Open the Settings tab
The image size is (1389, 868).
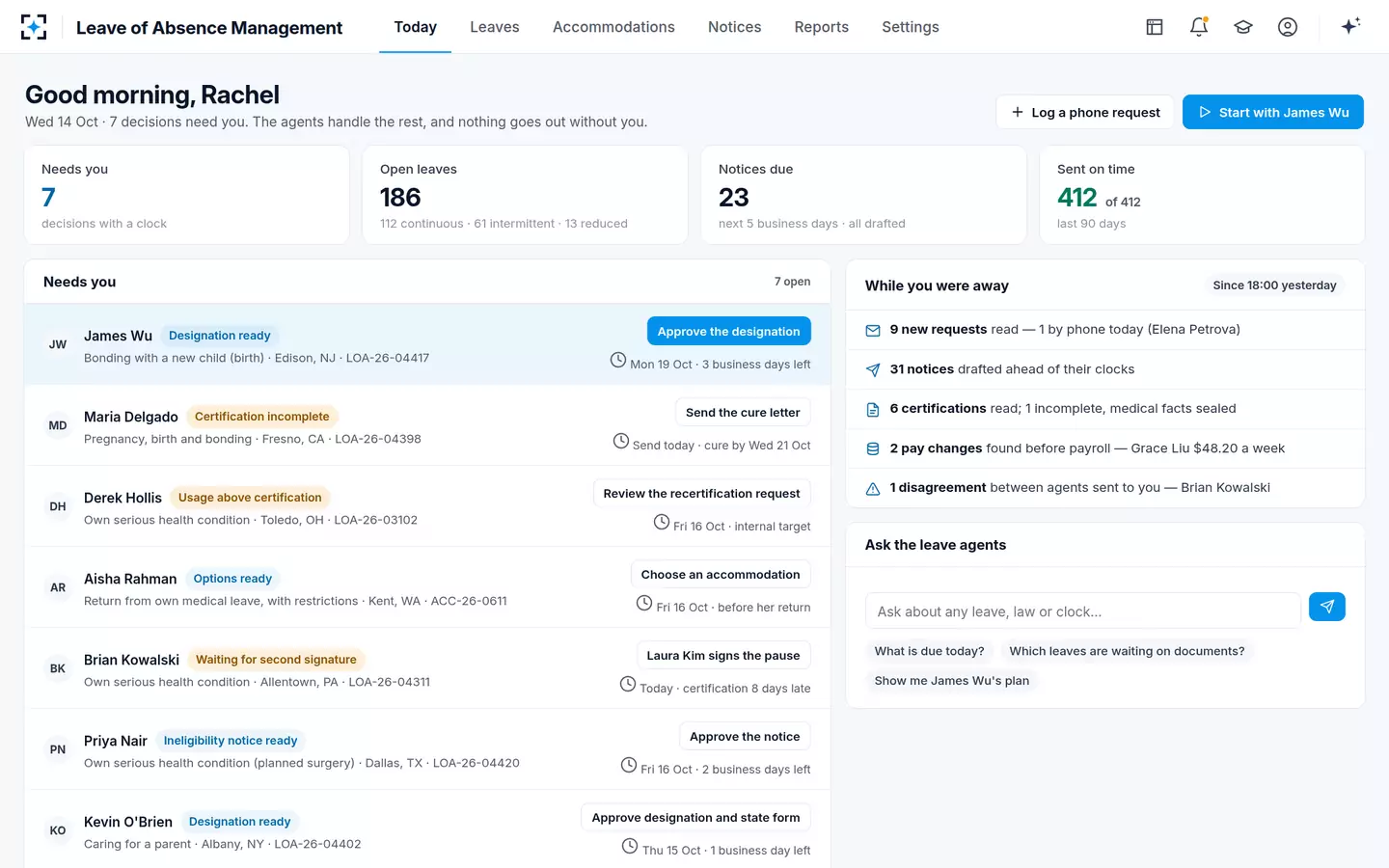pyautogui.click(x=911, y=27)
